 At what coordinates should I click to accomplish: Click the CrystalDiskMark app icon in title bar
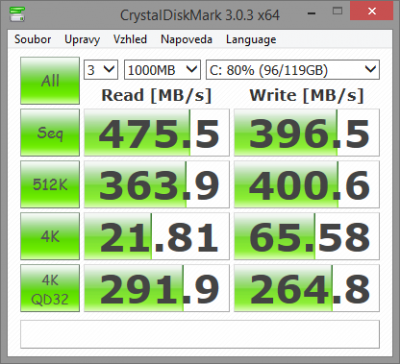[17, 14]
